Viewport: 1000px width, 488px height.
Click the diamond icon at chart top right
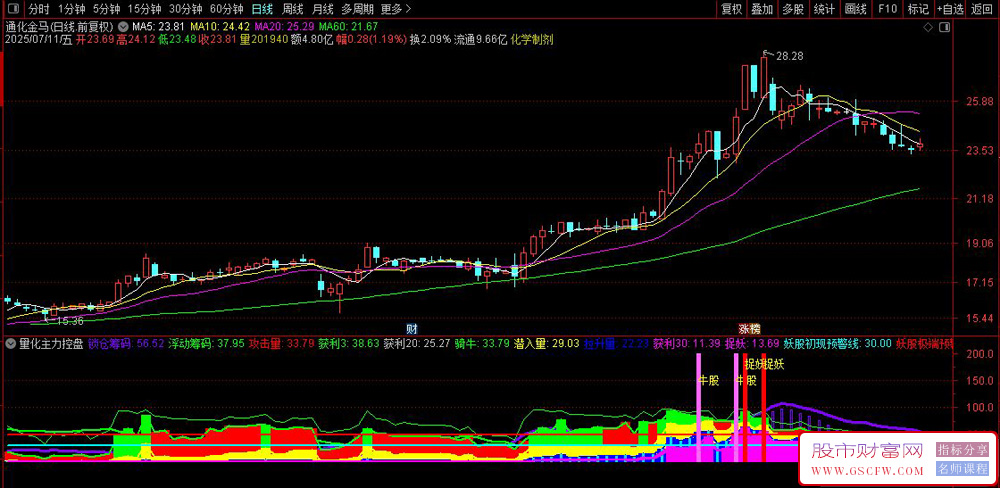[x=928, y=27]
